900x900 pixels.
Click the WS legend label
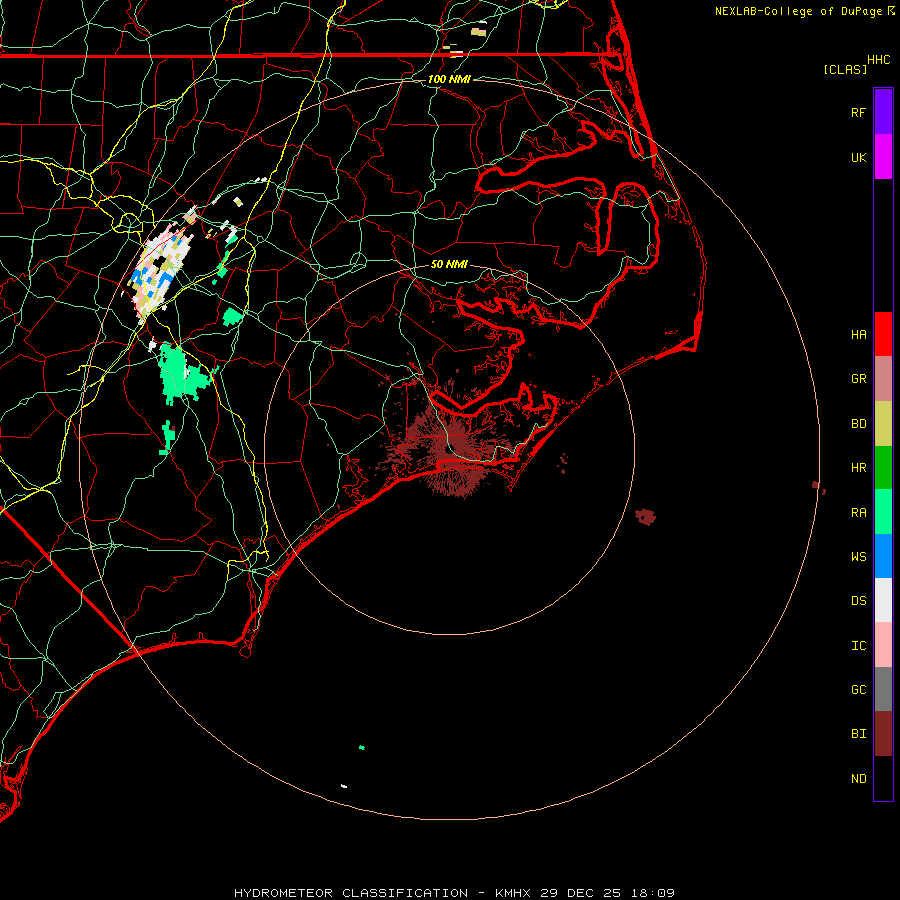[x=858, y=556]
